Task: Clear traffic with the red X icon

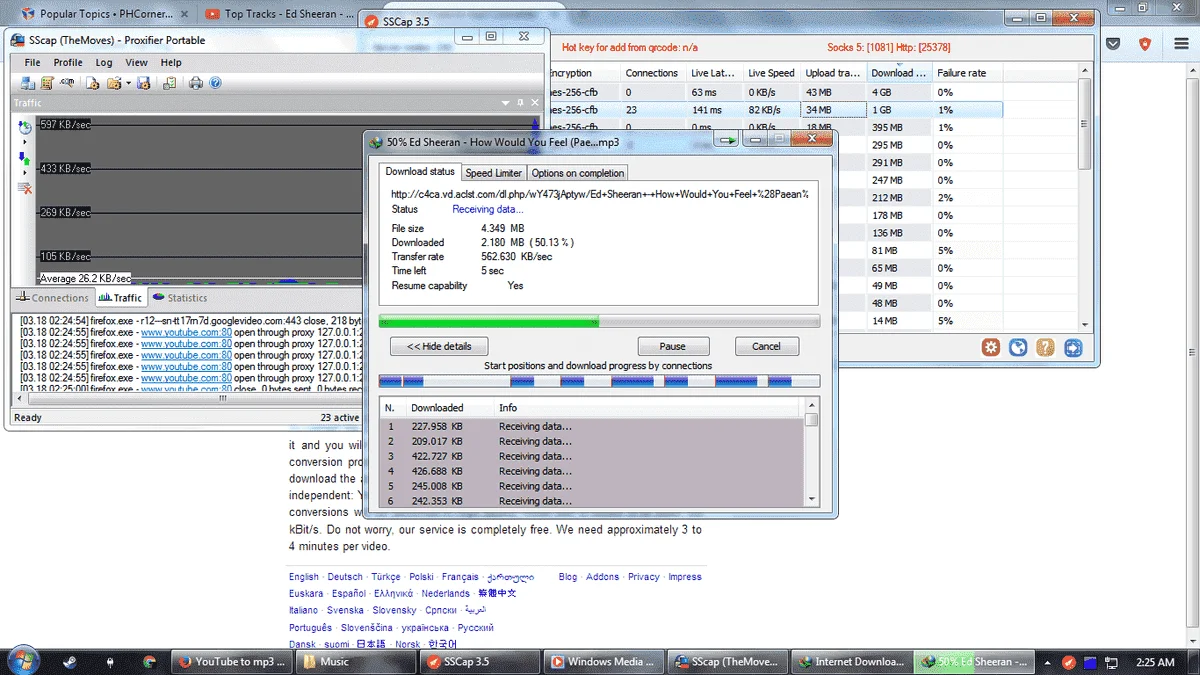Action: click(x=25, y=188)
